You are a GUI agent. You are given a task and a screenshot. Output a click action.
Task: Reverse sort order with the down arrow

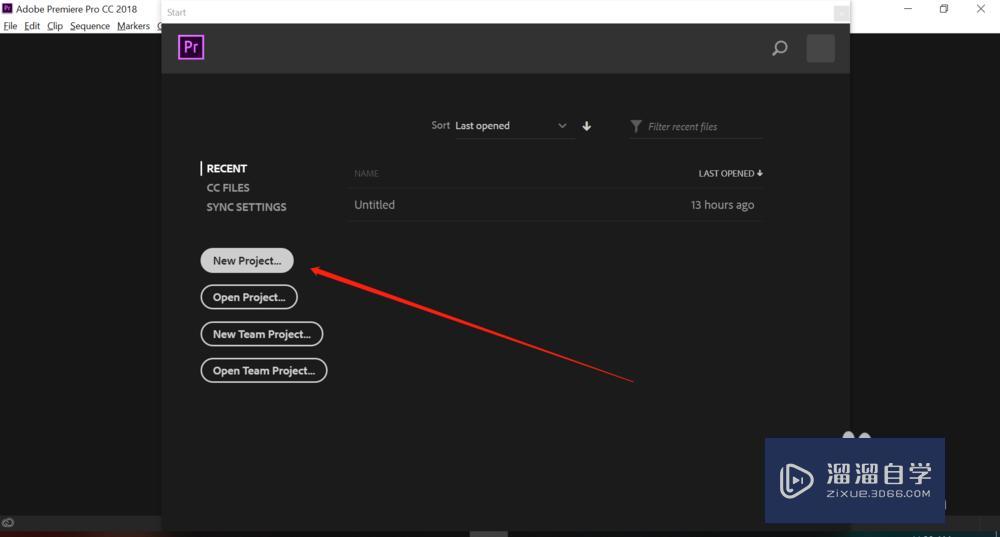click(x=587, y=126)
